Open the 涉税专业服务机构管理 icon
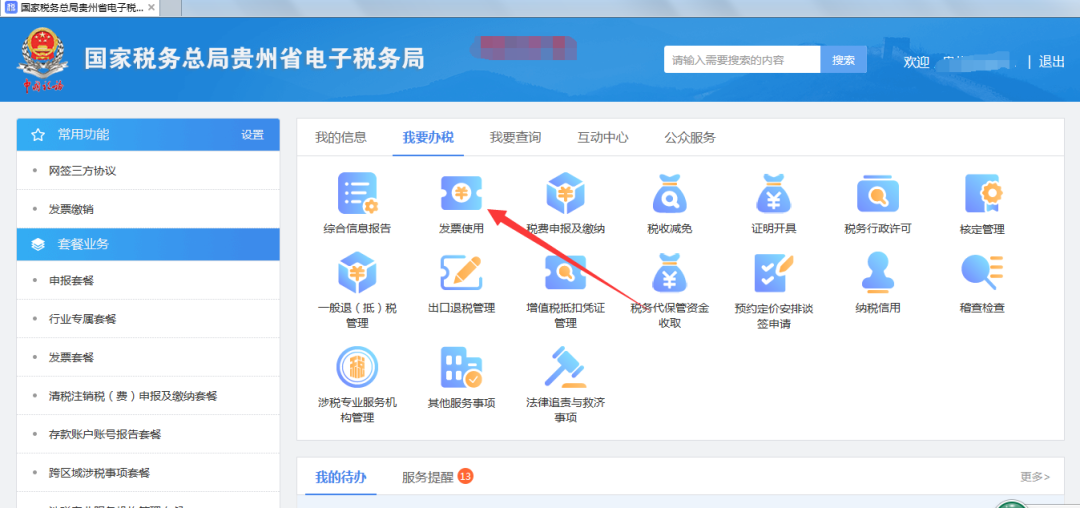 (357, 368)
